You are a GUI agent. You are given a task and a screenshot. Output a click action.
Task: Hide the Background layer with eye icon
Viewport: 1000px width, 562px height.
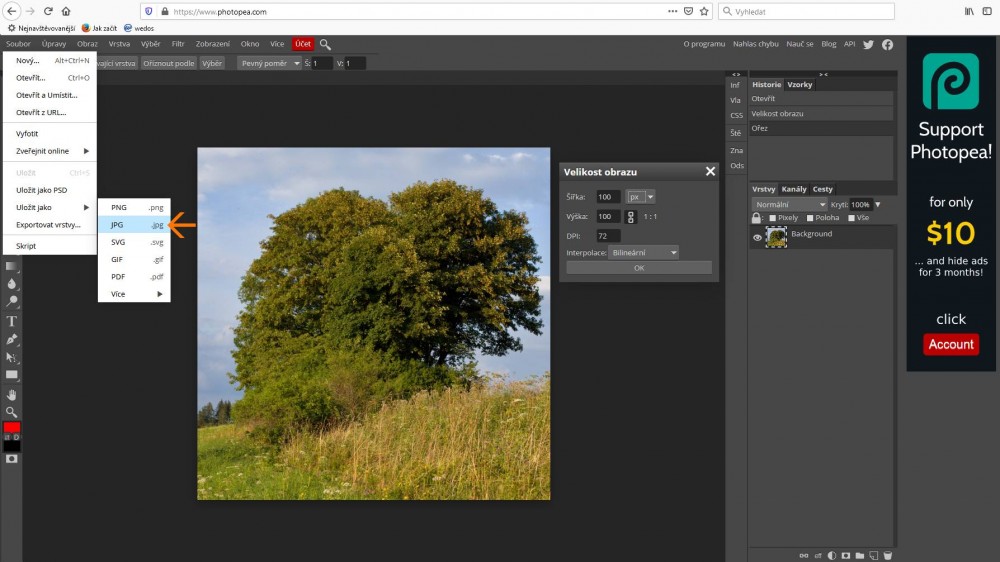(x=757, y=237)
